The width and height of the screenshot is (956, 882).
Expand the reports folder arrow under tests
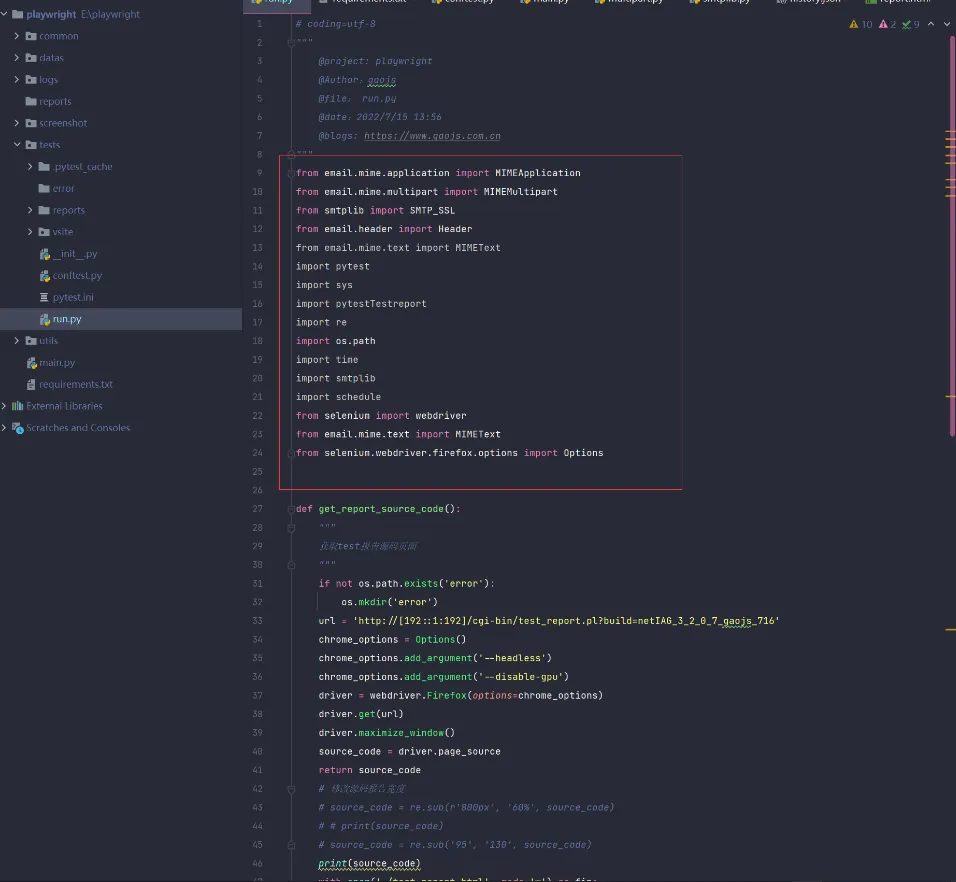[30, 210]
